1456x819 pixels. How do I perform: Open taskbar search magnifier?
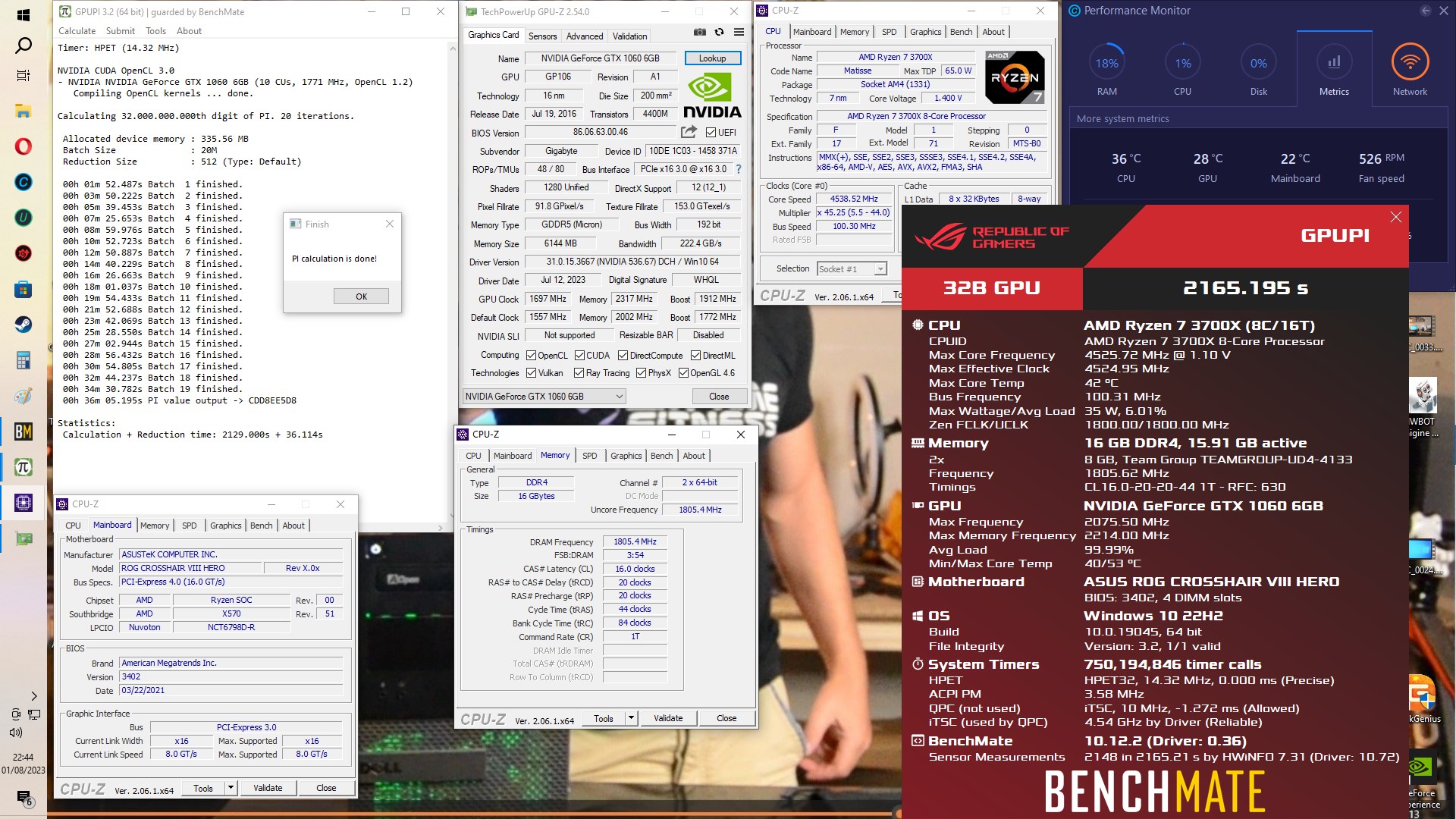tap(24, 45)
